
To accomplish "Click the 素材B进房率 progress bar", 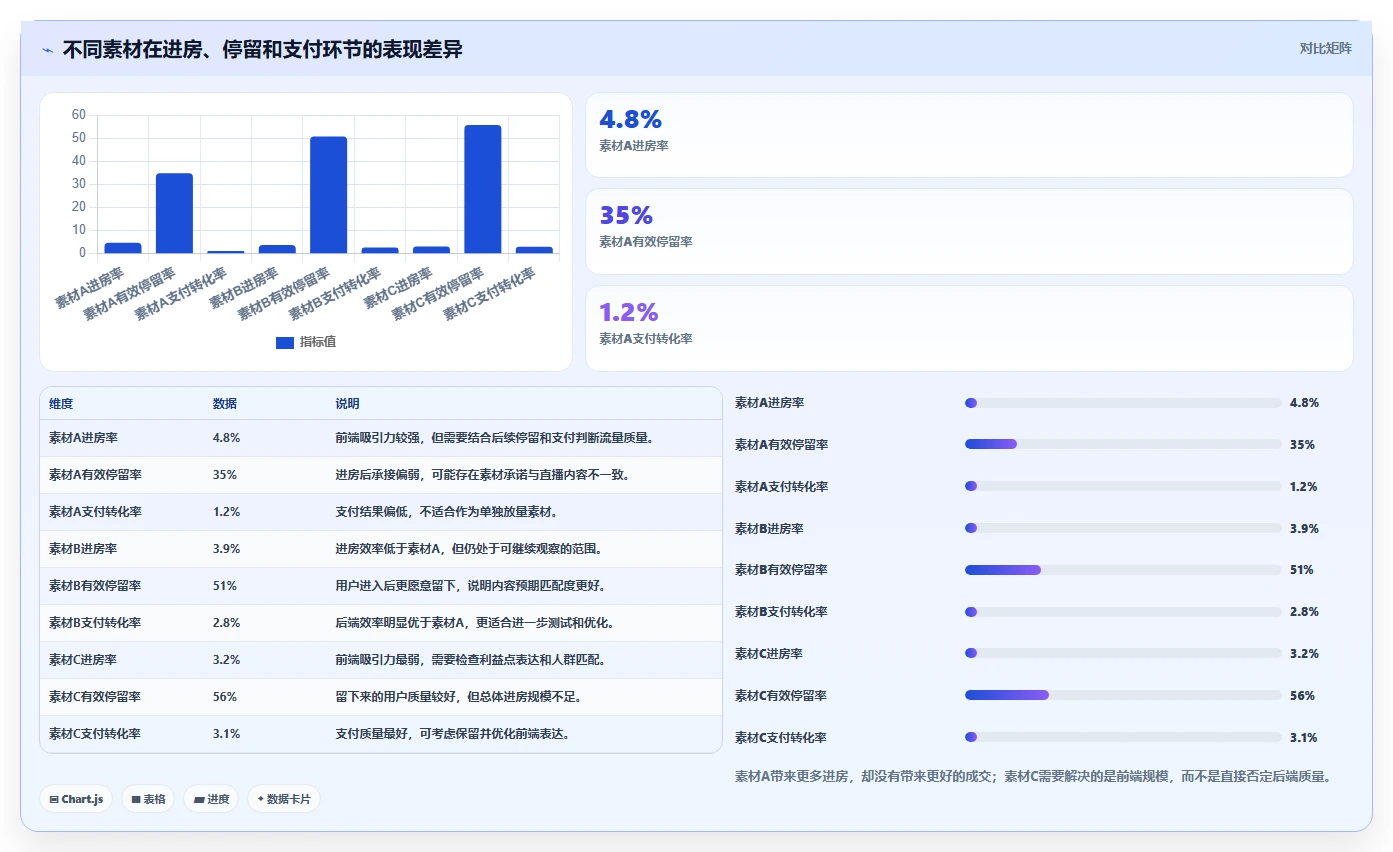I will click(1123, 528).
